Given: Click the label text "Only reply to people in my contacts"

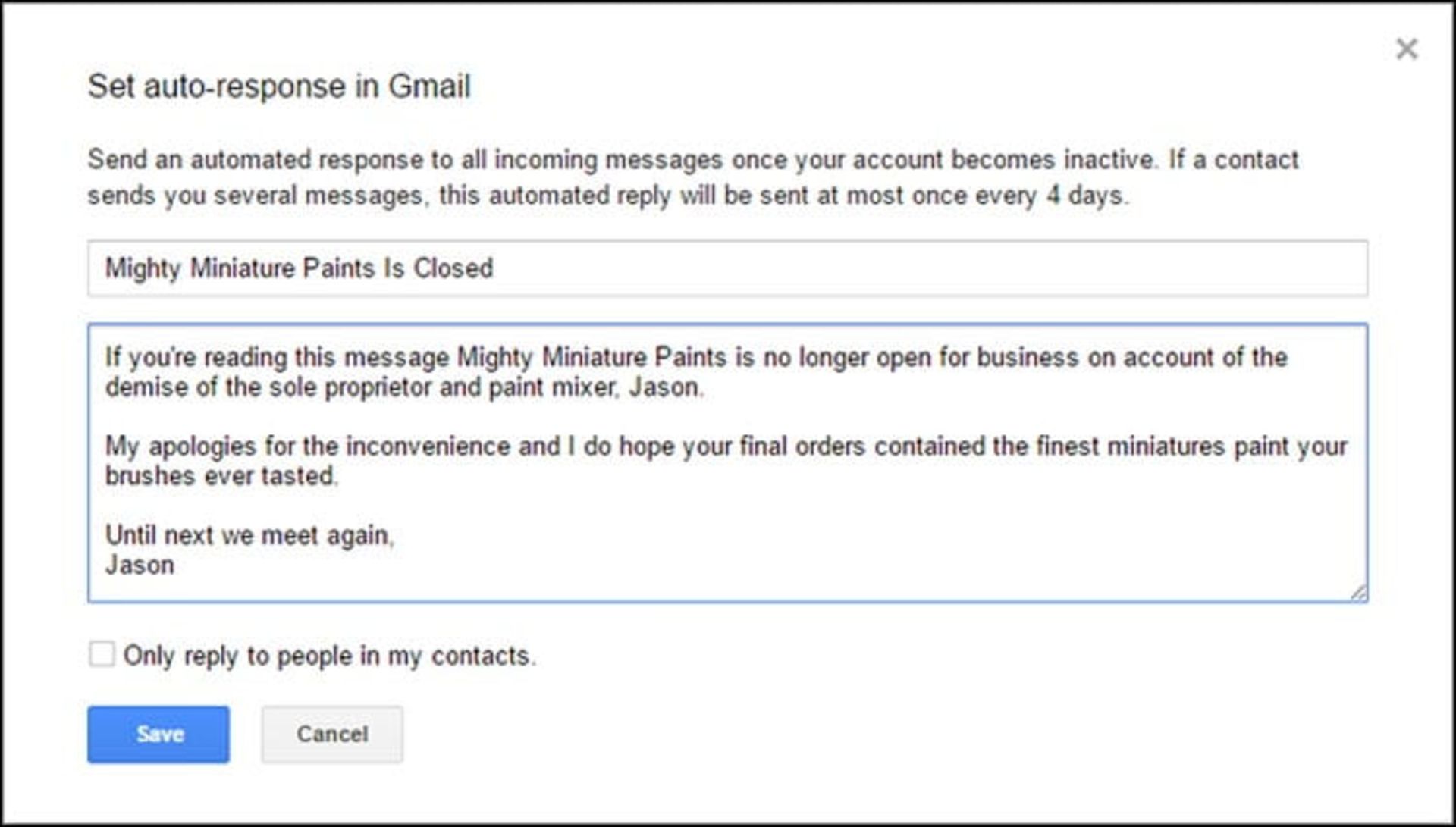Looking at the screenshot, I should point(329,656).
